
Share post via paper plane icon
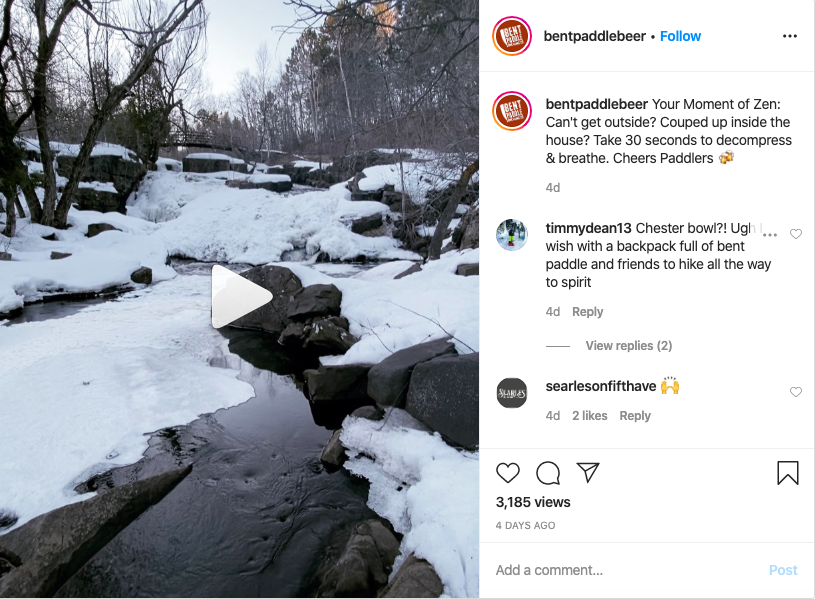(x=588, y=473)
